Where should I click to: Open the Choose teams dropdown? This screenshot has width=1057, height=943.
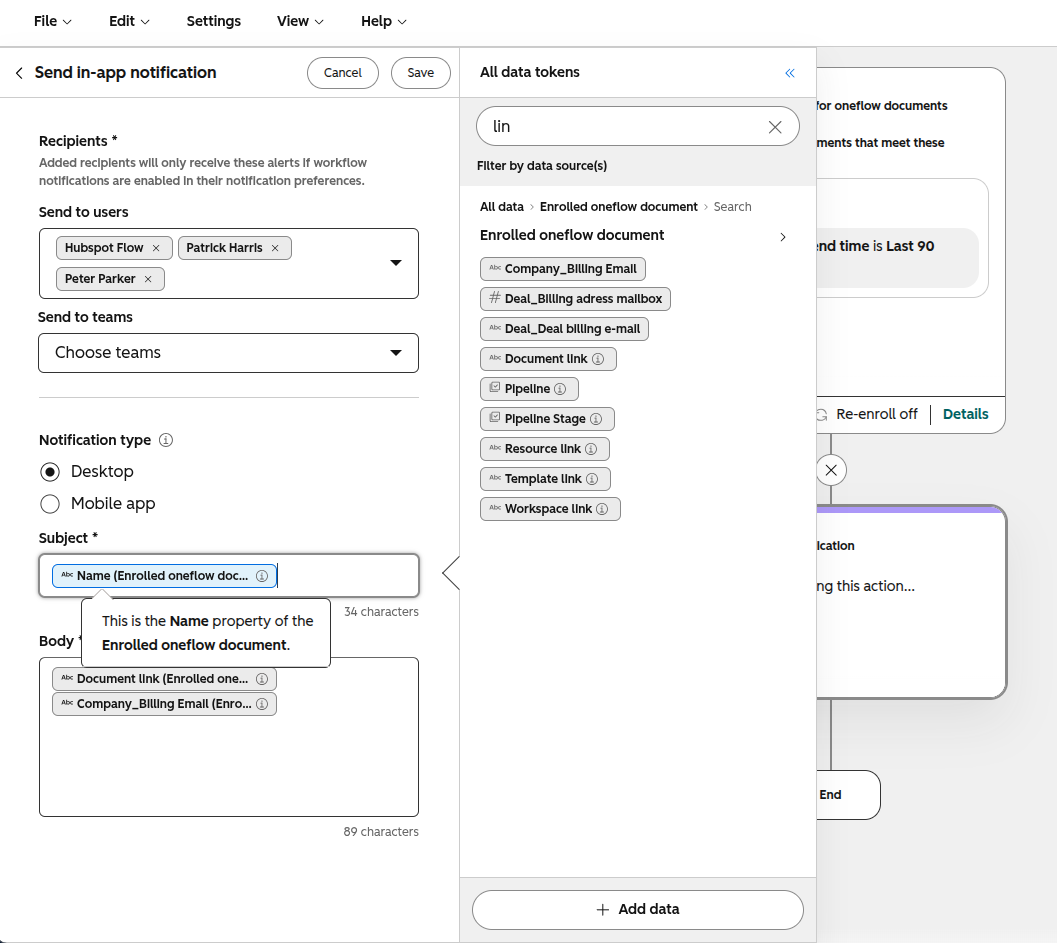pos(229,353)
